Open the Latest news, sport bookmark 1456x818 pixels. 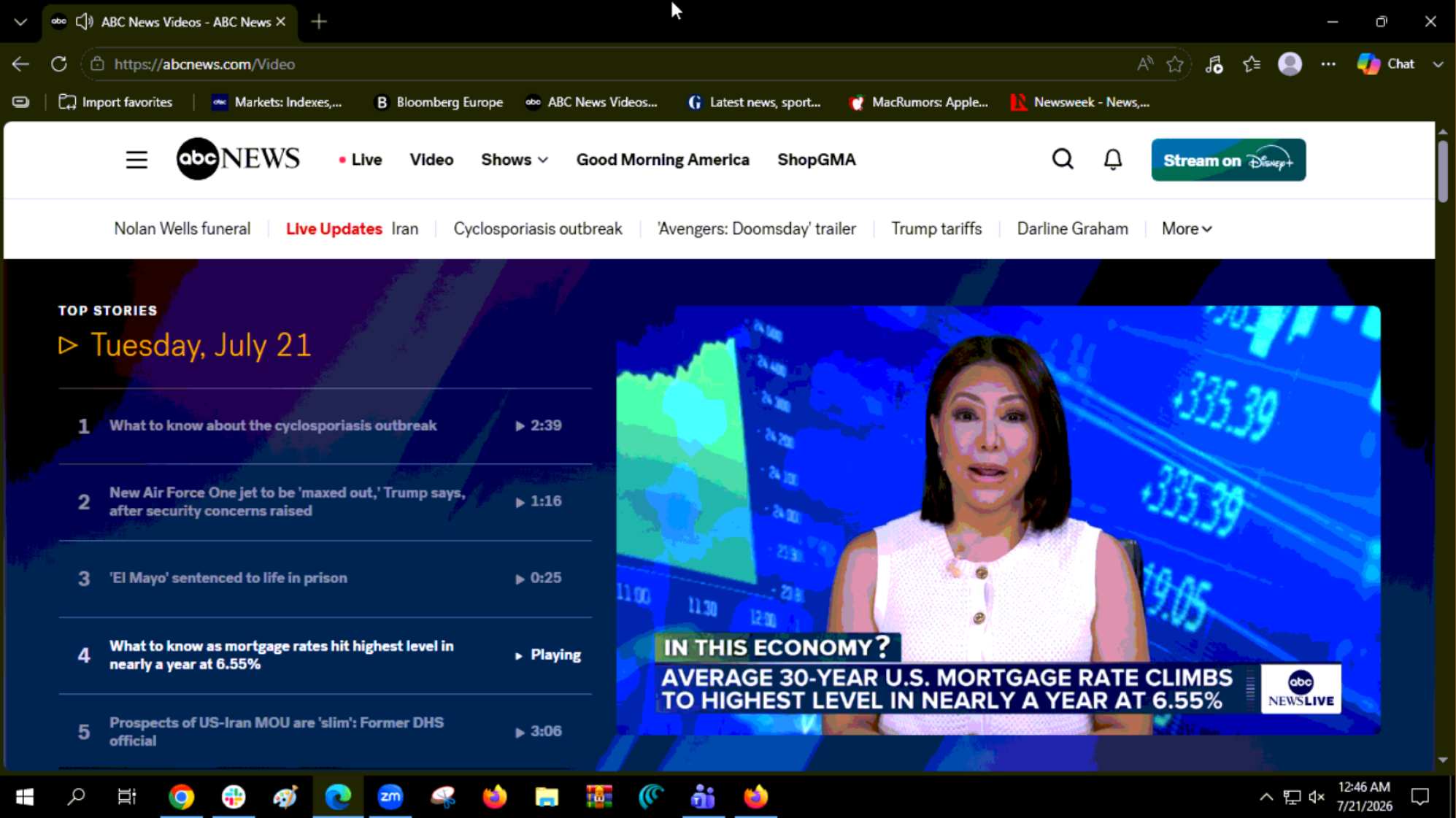pyautogui.click(x=754, y=102)
